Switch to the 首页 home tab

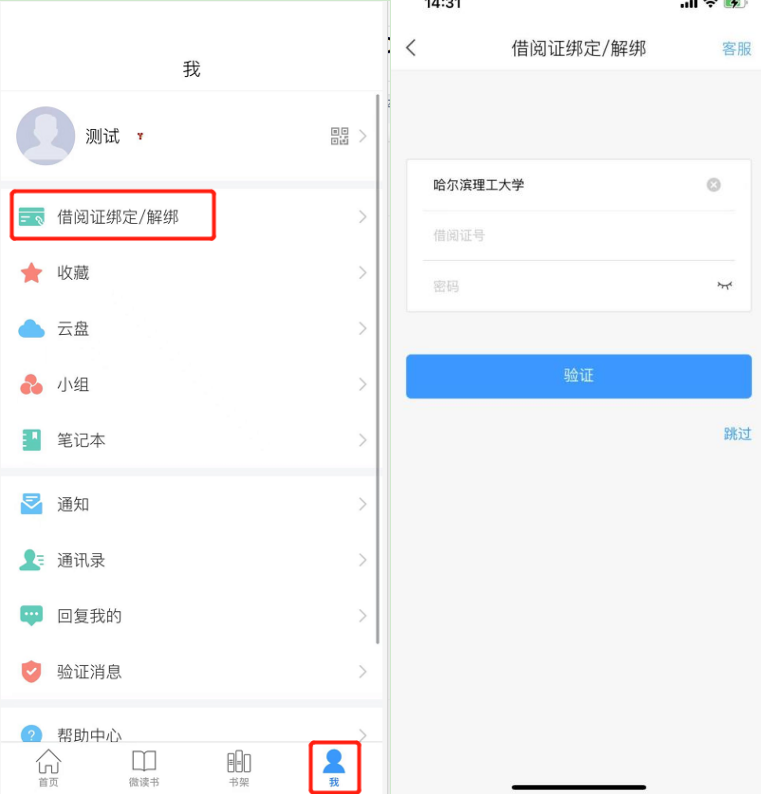pyautogui.click(x=49, y=768)
